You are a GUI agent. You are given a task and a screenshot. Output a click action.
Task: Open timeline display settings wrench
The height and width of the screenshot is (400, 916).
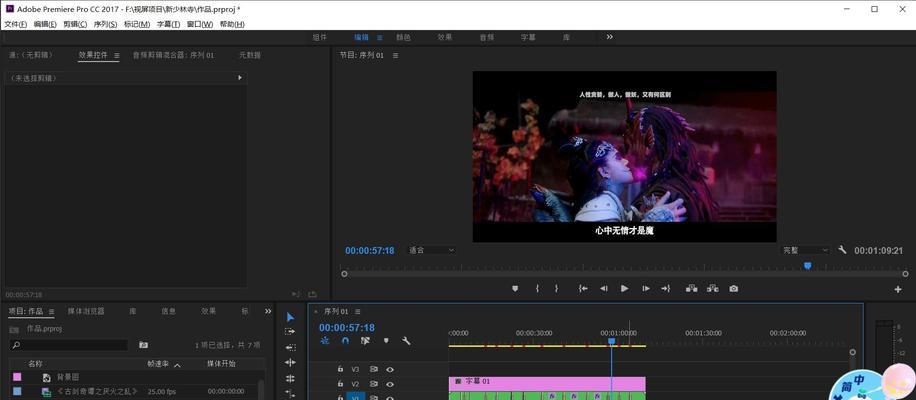click(406, 340)
